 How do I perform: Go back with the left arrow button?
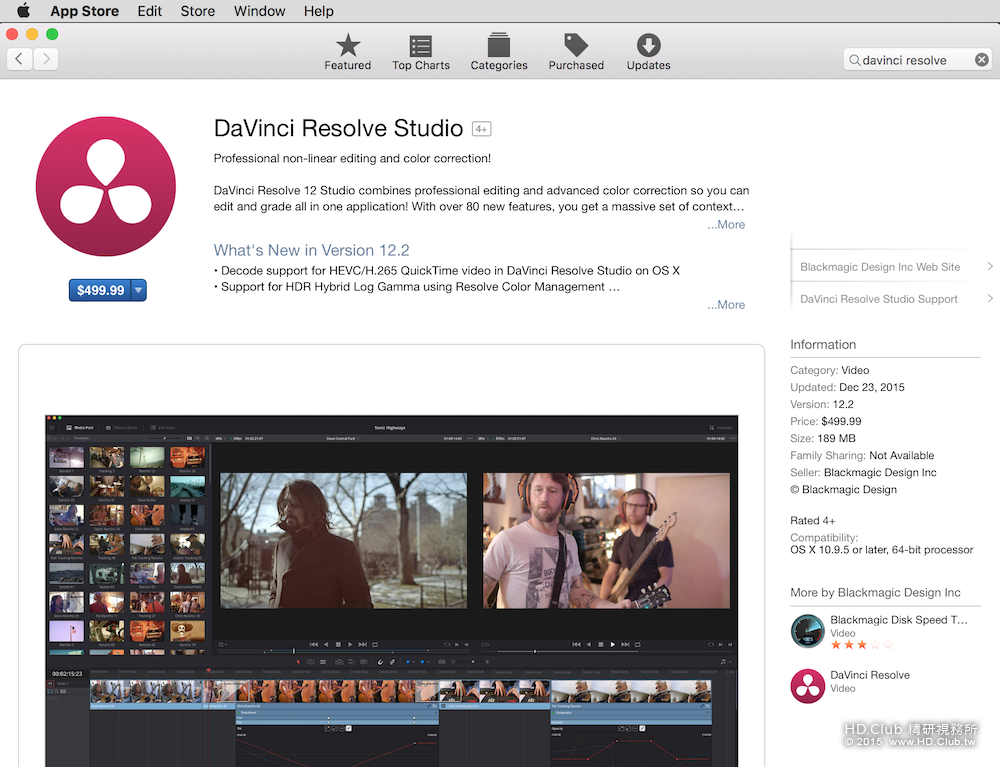coord(20,59)
